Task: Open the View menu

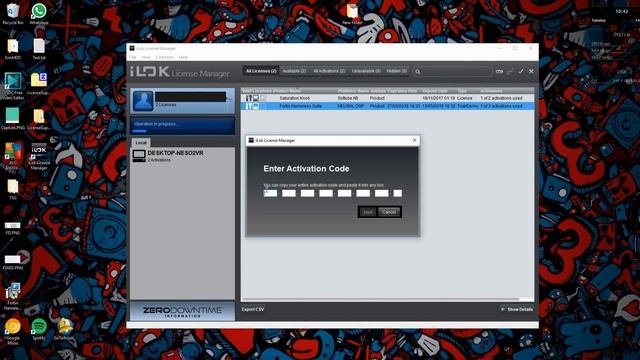Action: (x=146, y=58)
